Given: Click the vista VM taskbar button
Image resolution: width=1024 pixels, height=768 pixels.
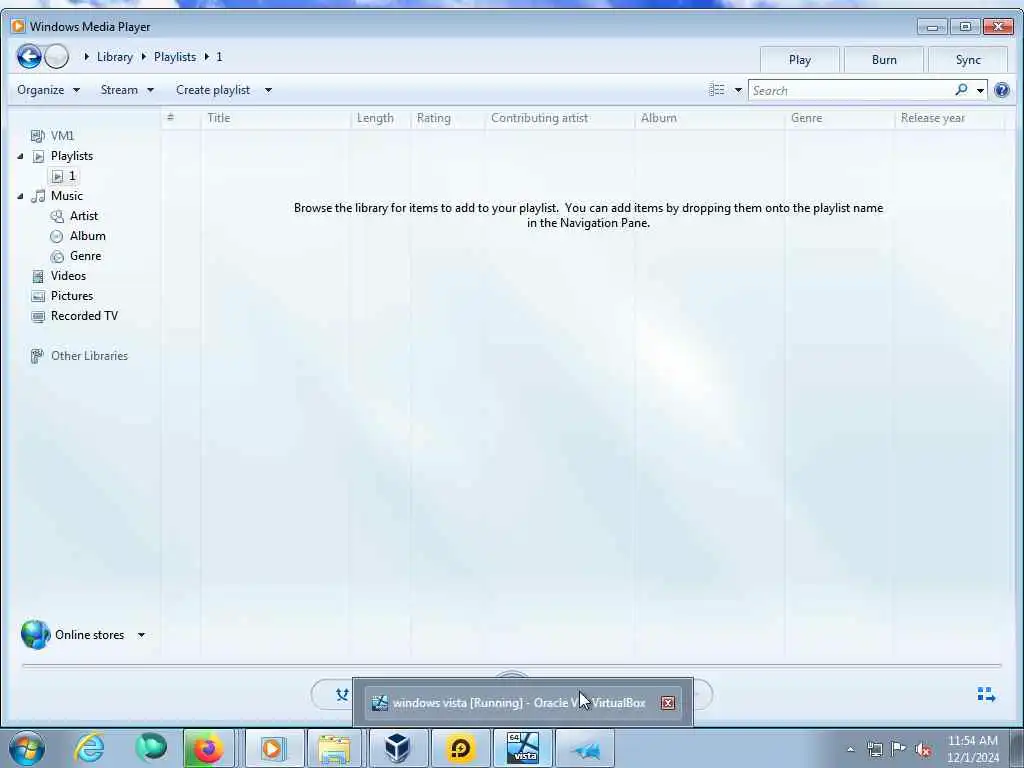Looking at the screenshot, I should click(x=522, y=748).
